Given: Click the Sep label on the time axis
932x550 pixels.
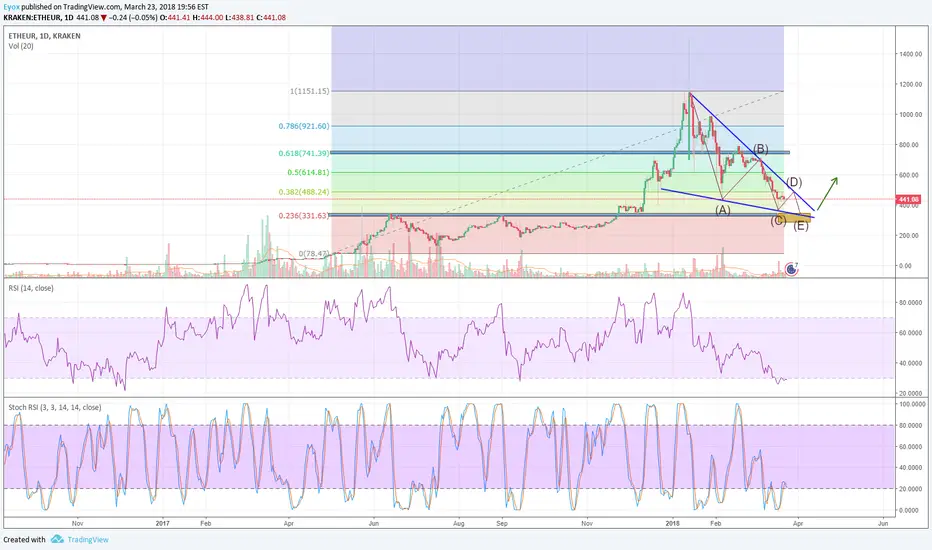Looking at the screenshot, I should point(502,524).
